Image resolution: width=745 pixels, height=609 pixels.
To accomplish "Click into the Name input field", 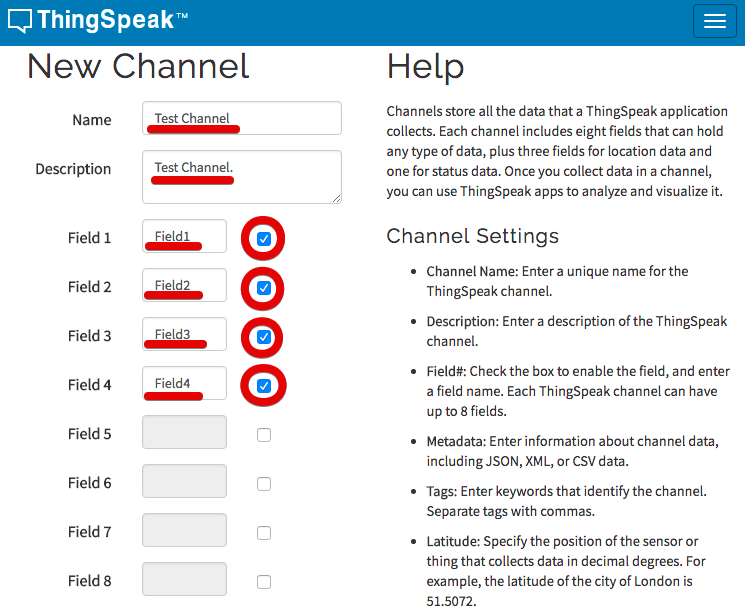I will click(x=242, y=118).
